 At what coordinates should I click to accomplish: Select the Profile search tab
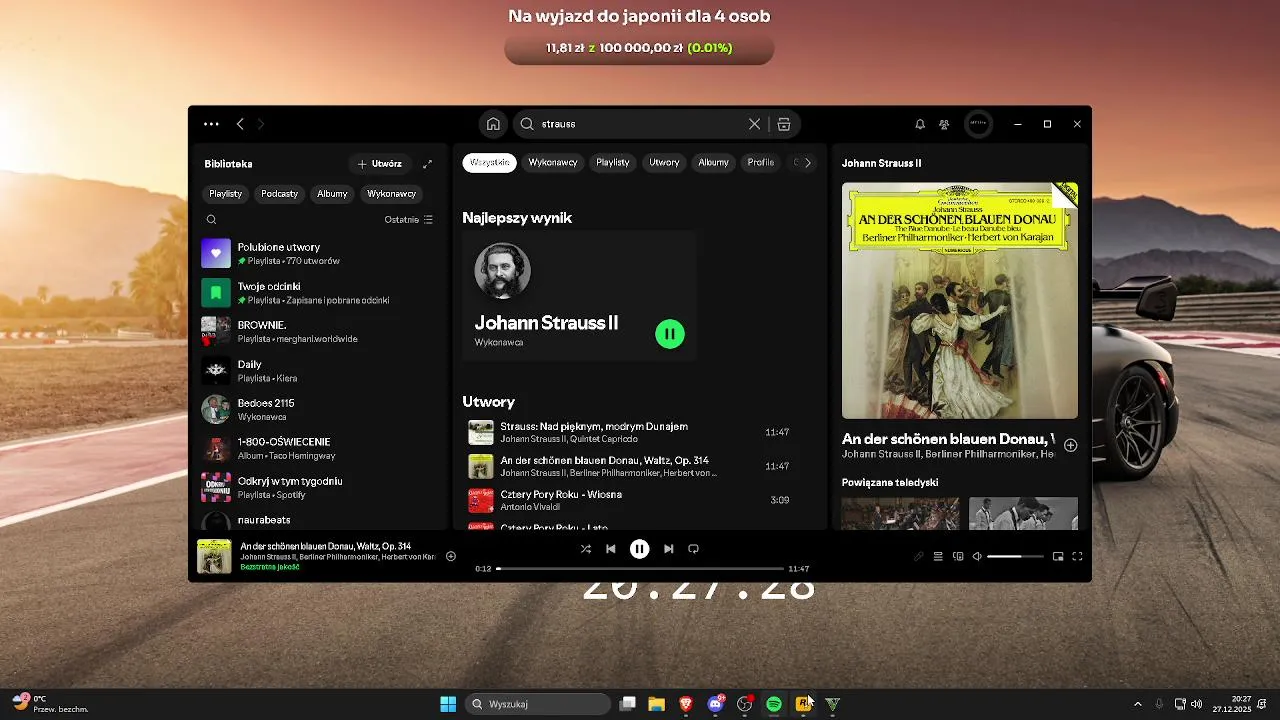pyautogui.click(x=761, y=163)
